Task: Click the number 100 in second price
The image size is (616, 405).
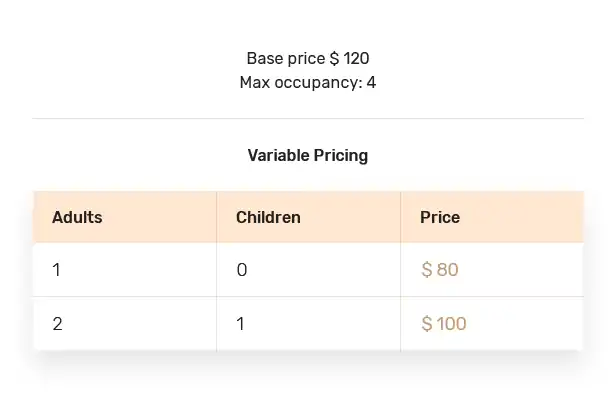Action: pyautogui.click(x=452, y=324)
